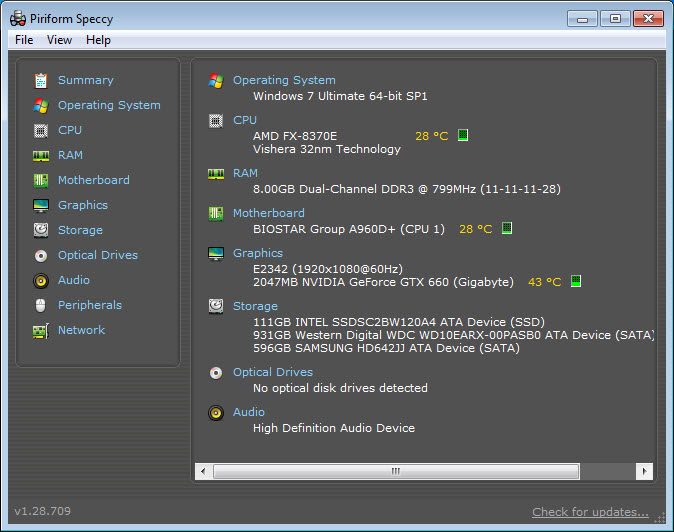Click the horizontal scrollbar left arrow
The width and height of the screenshot is (674, 532).
(x=203, y=471)
